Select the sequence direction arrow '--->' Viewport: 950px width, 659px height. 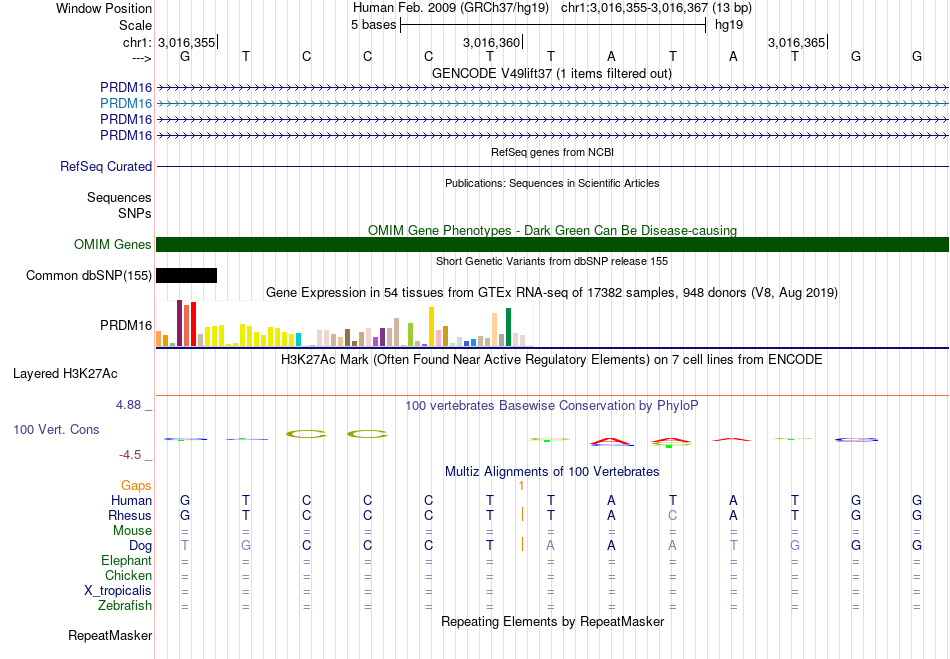click(x=142, y=58)
